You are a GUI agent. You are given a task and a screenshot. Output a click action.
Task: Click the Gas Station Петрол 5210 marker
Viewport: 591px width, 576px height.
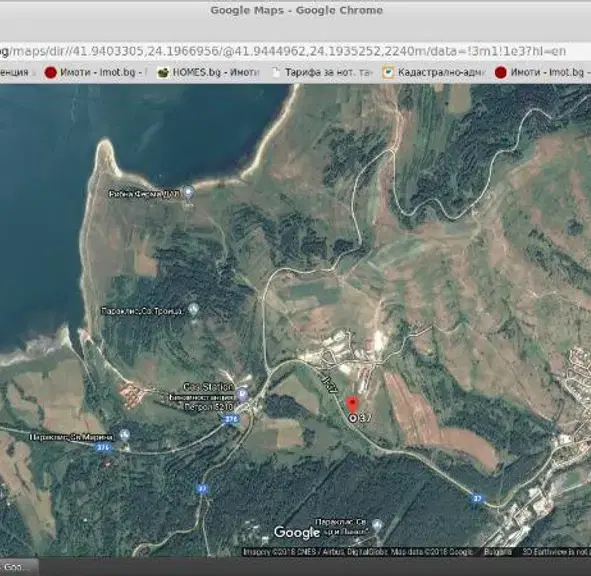(x=242, y=395)
